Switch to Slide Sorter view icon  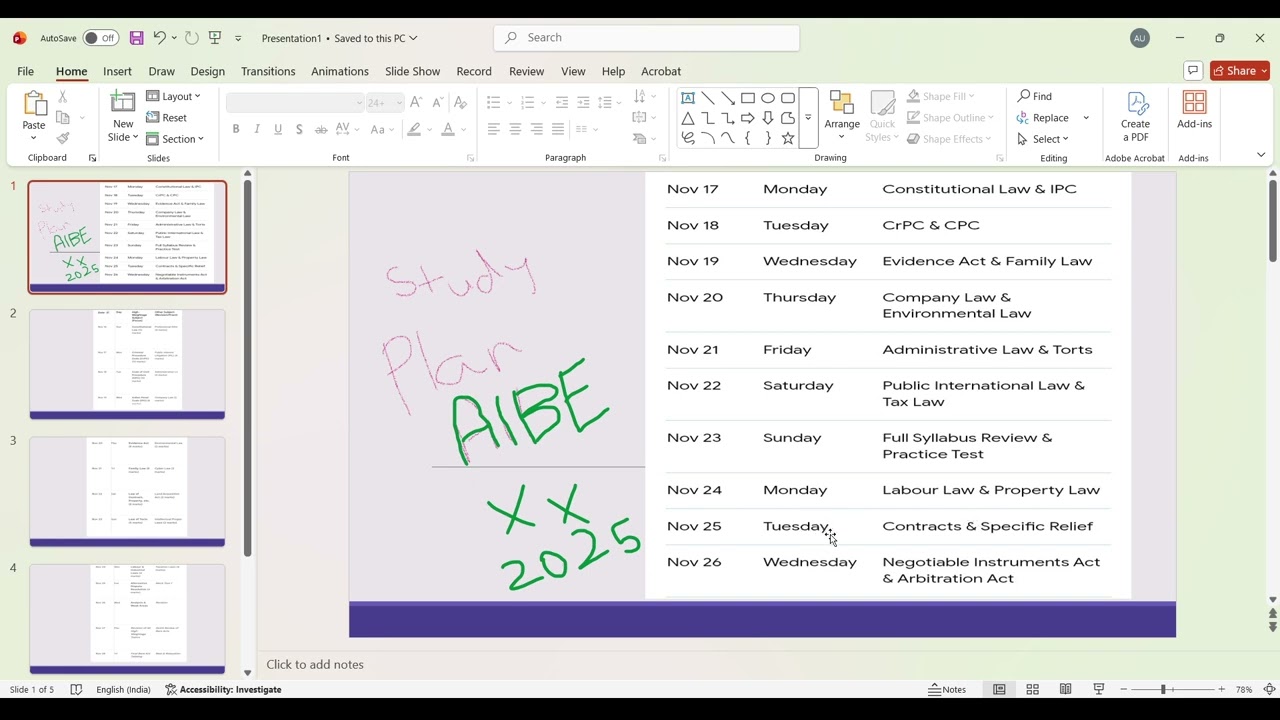tap(1033, 689)
